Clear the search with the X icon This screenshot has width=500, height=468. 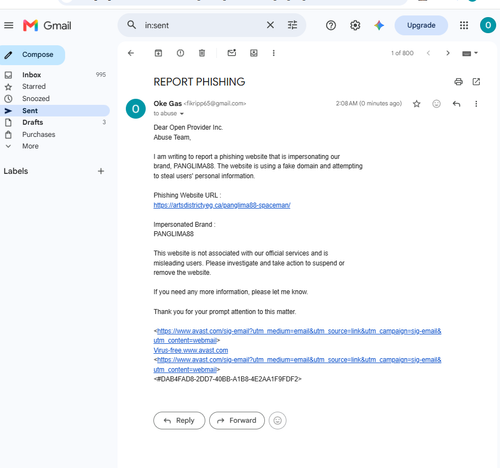(x=270, y=25)
